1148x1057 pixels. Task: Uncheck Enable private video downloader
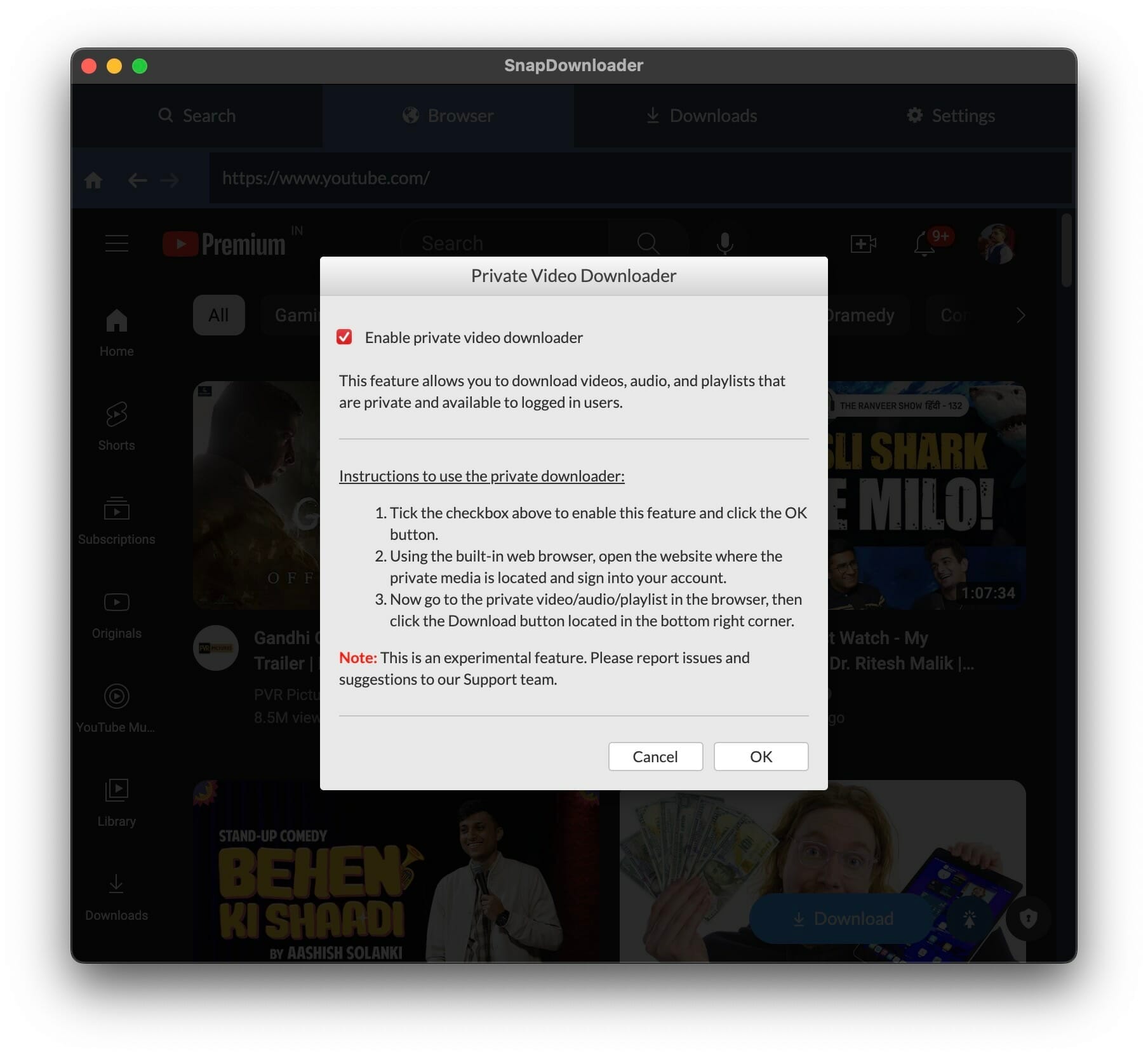tap(345, 337)
